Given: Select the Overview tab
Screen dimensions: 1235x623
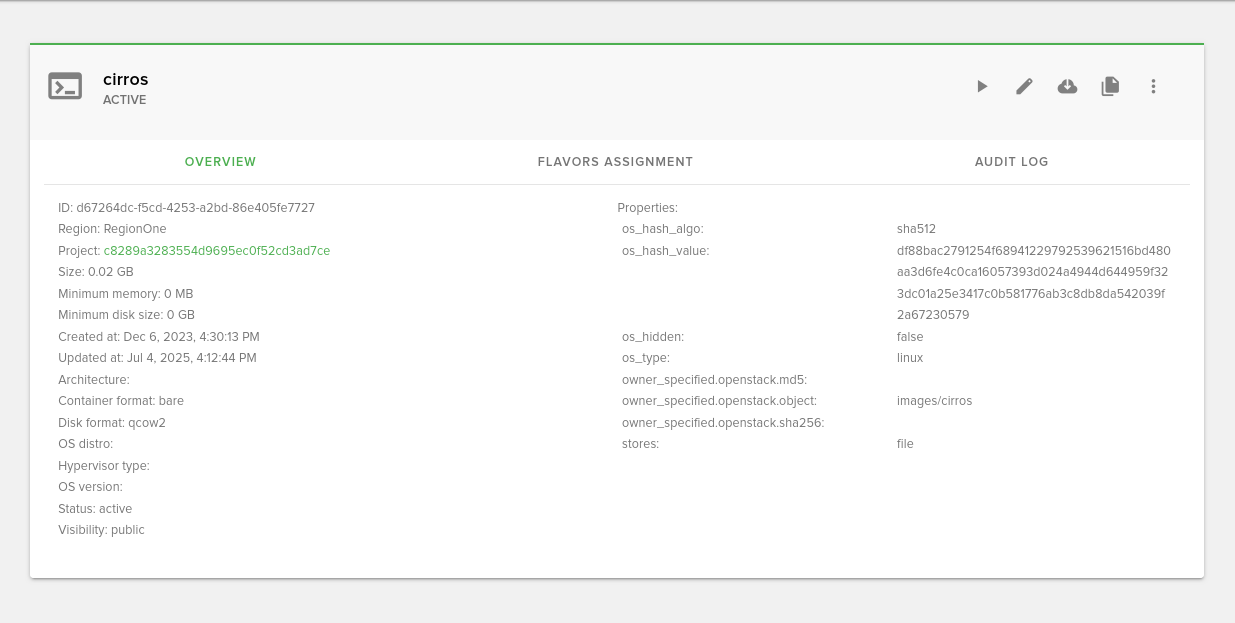Looking at the screenshot, I should (x=220, y=162).
